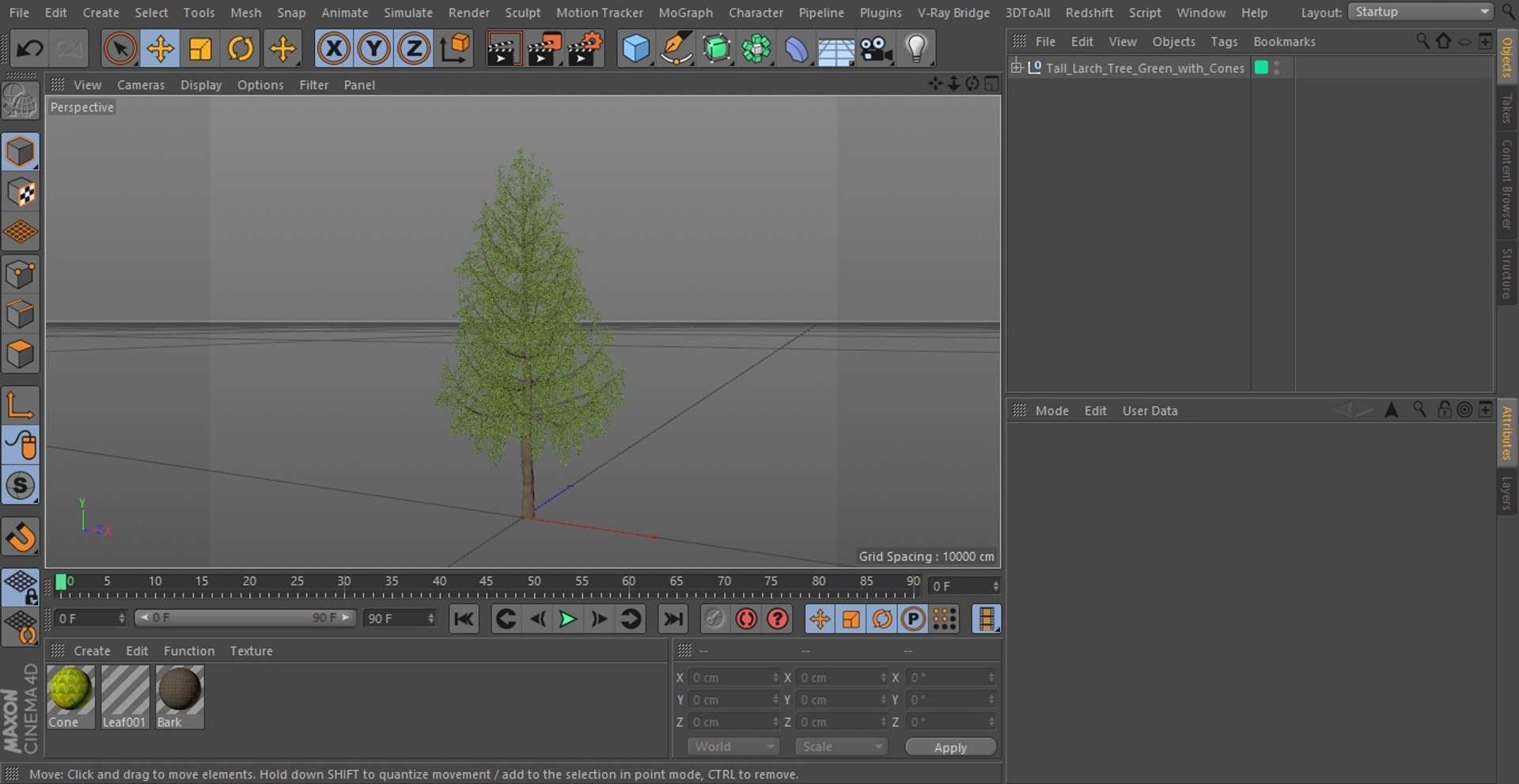
Task: Click frame 50 on the timeline ruler
Action: point(534,582)
